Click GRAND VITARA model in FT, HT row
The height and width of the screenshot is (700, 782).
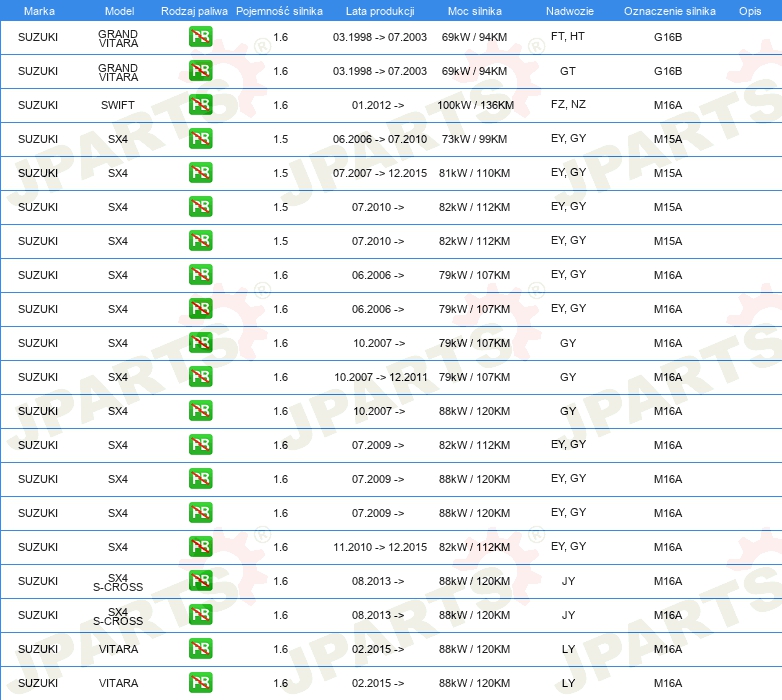118,38
